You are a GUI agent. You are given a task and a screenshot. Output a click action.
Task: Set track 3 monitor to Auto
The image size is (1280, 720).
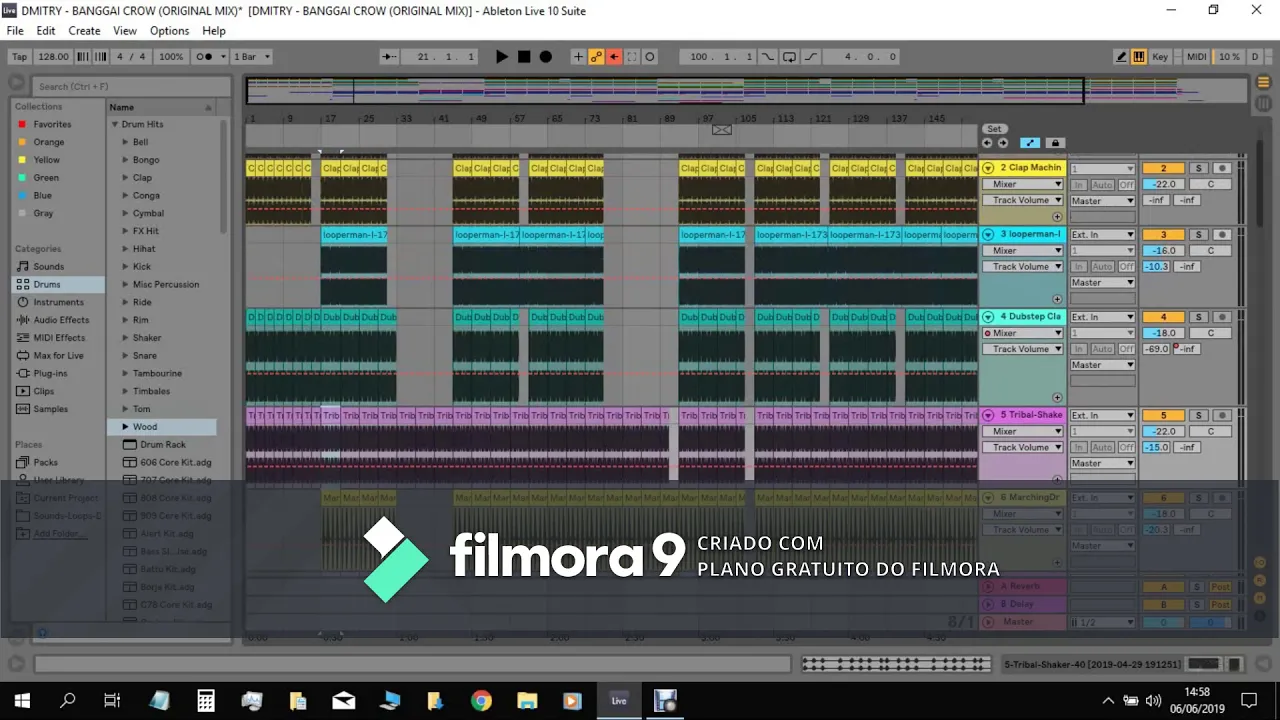pyautogui.click(x=1102, y=267)
